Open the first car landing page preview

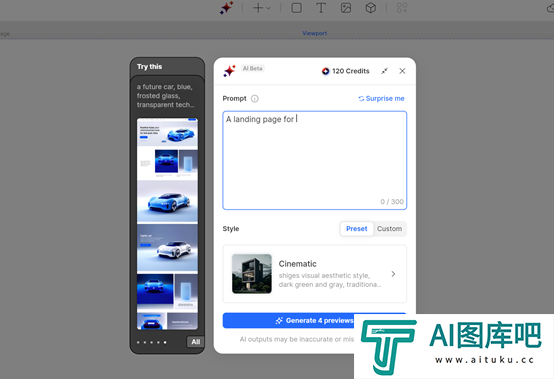click(x=167, y=132)
